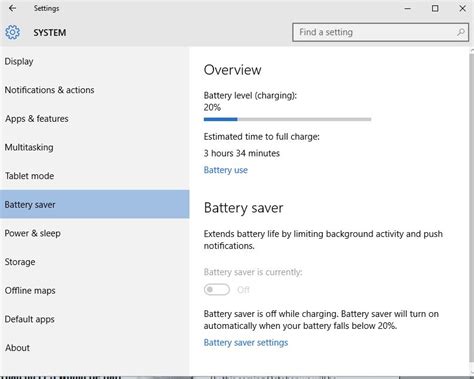Click the Settings gear icon
Viewport: 474px width, 379px height.
[12, 33]
